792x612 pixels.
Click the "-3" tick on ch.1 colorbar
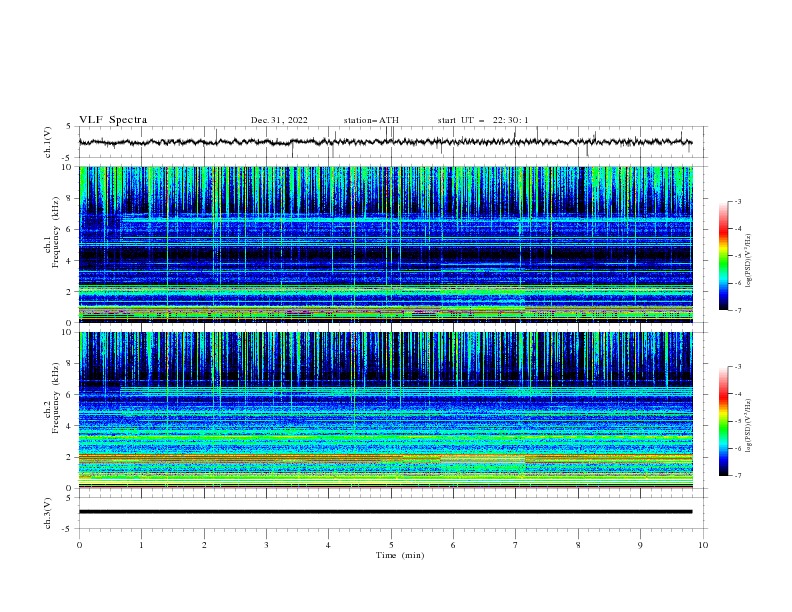[x=738, y=201]
